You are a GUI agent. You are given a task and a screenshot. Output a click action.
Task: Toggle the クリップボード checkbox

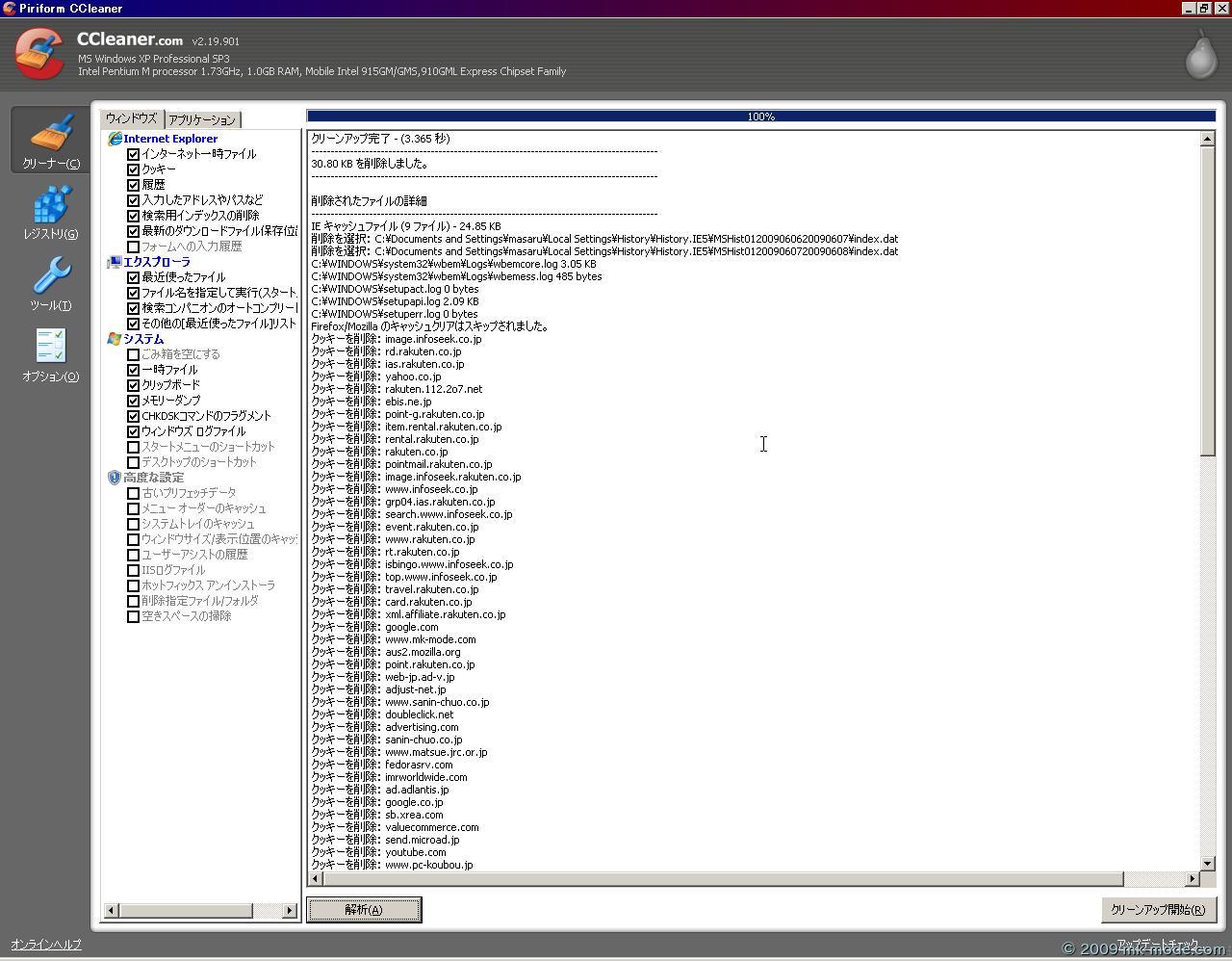[134, 385]
